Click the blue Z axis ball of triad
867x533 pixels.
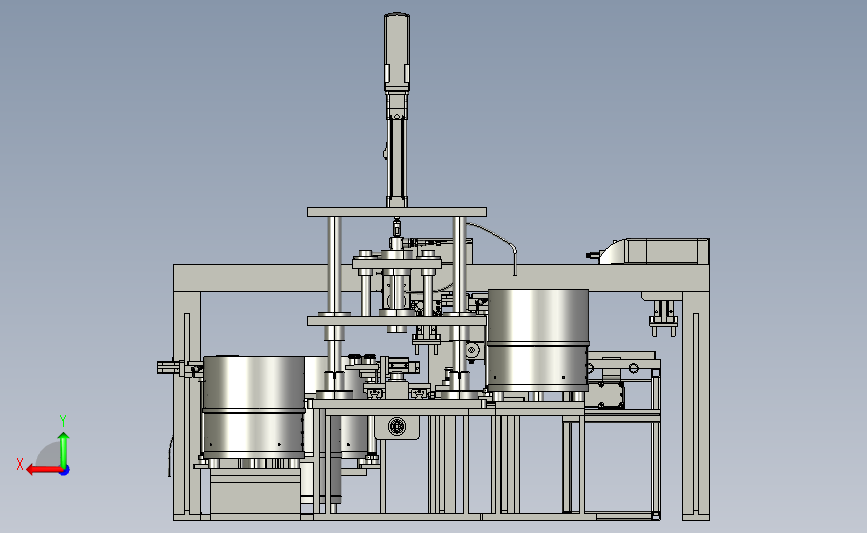coord(65,471)
